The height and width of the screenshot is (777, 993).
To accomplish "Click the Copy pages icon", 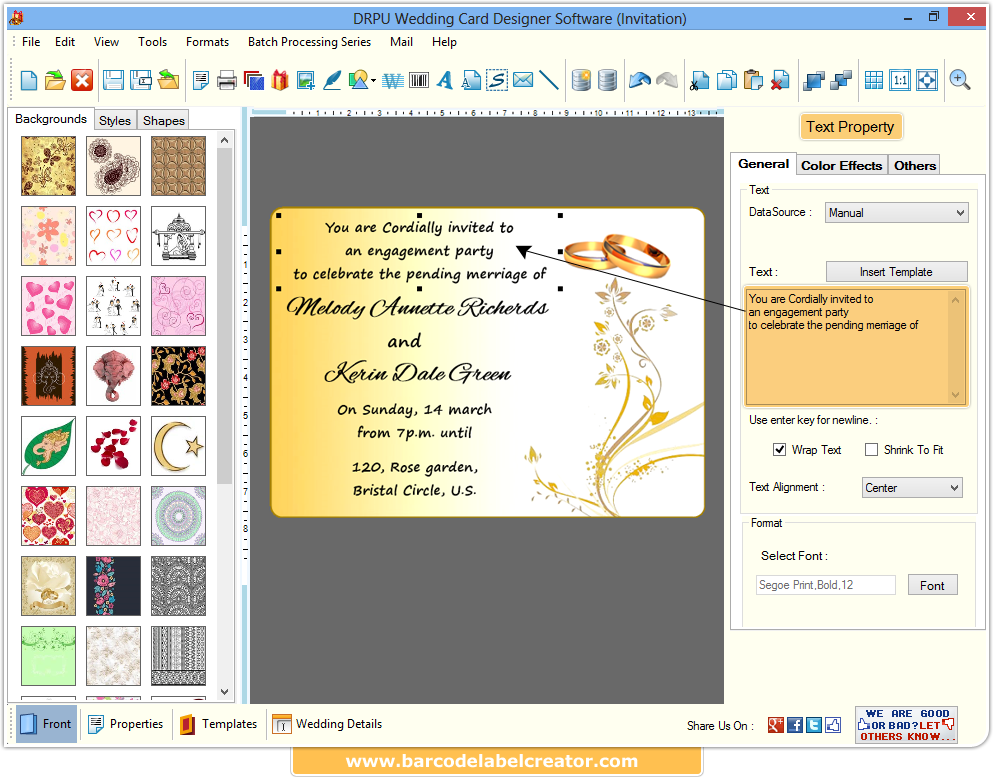I will [x=726, y=80].
